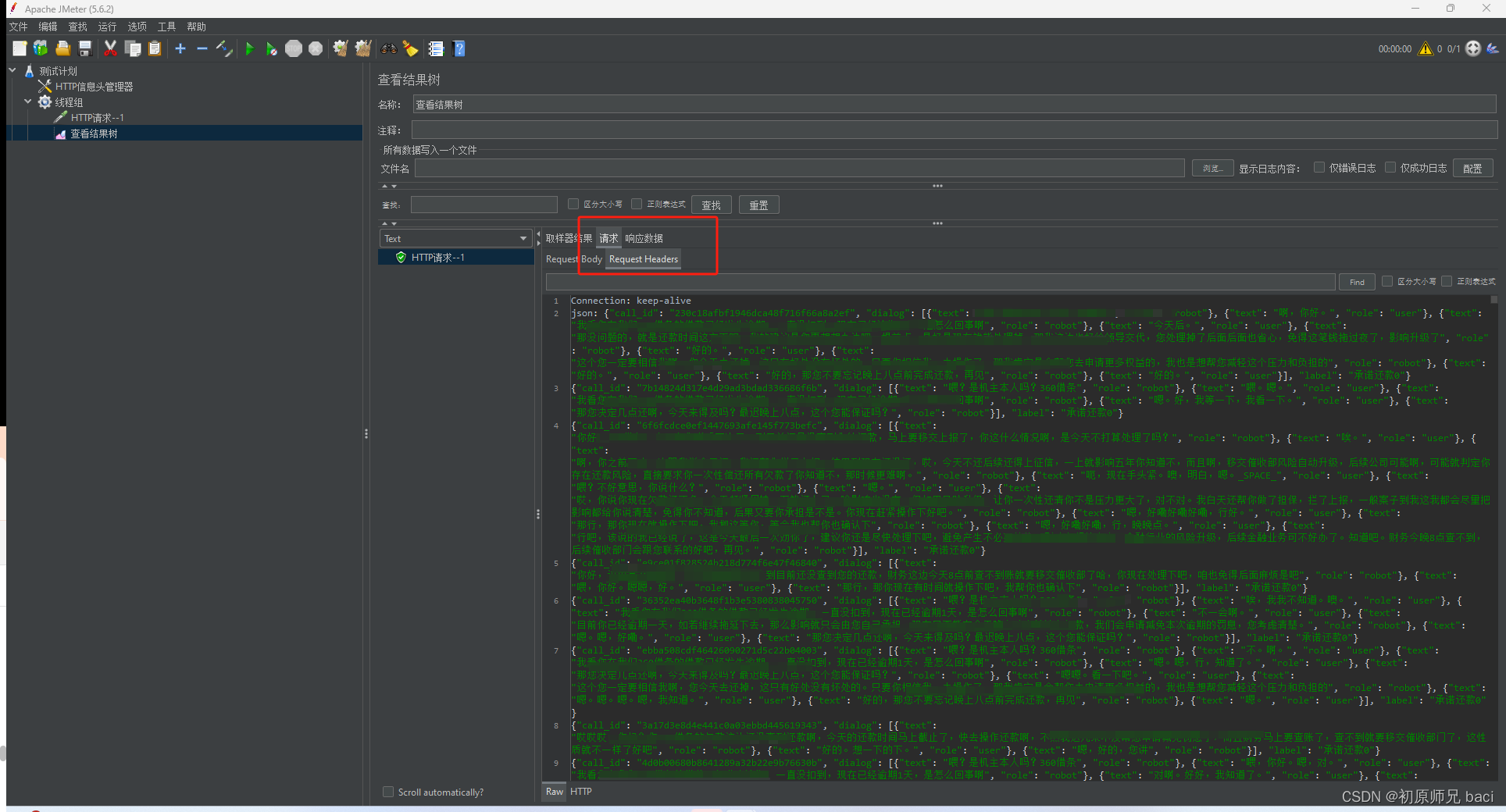Click the 重置 reset button
Viewport: 1506px width, 812px height.
click(x=759, y=205)
